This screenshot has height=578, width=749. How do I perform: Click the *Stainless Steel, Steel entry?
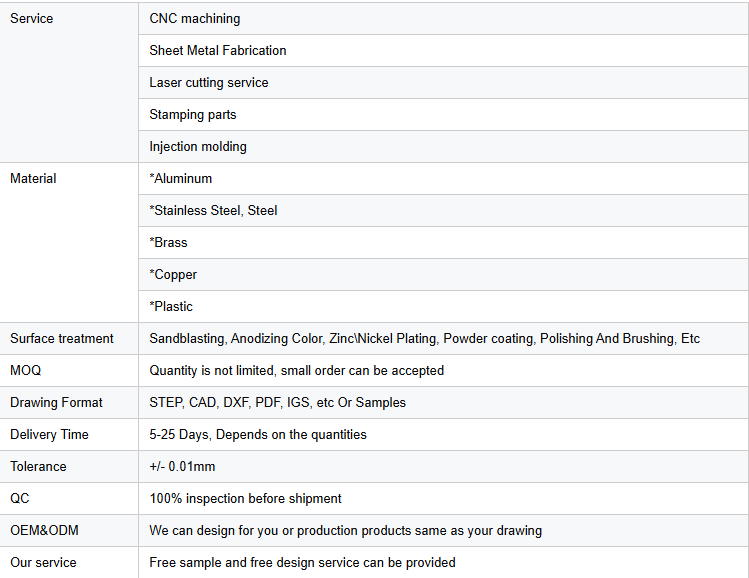point(214,211)
